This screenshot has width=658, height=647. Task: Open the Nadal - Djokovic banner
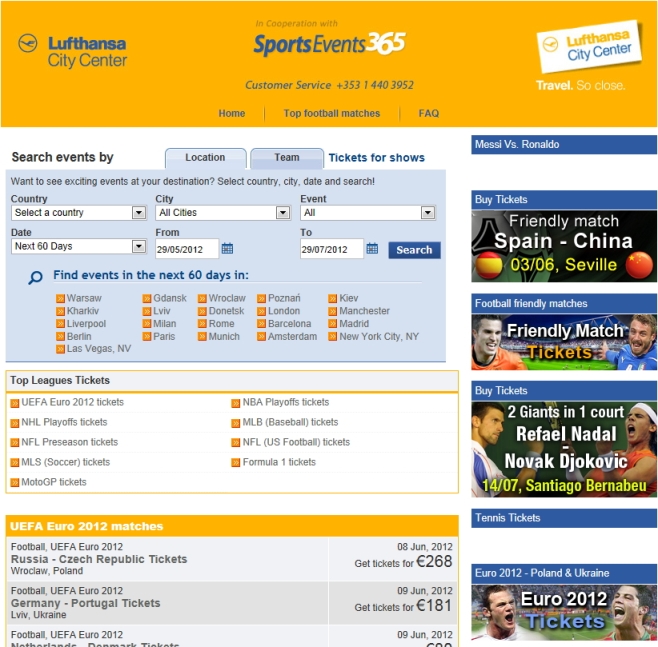pyautogui.click(x=564, y=449)
